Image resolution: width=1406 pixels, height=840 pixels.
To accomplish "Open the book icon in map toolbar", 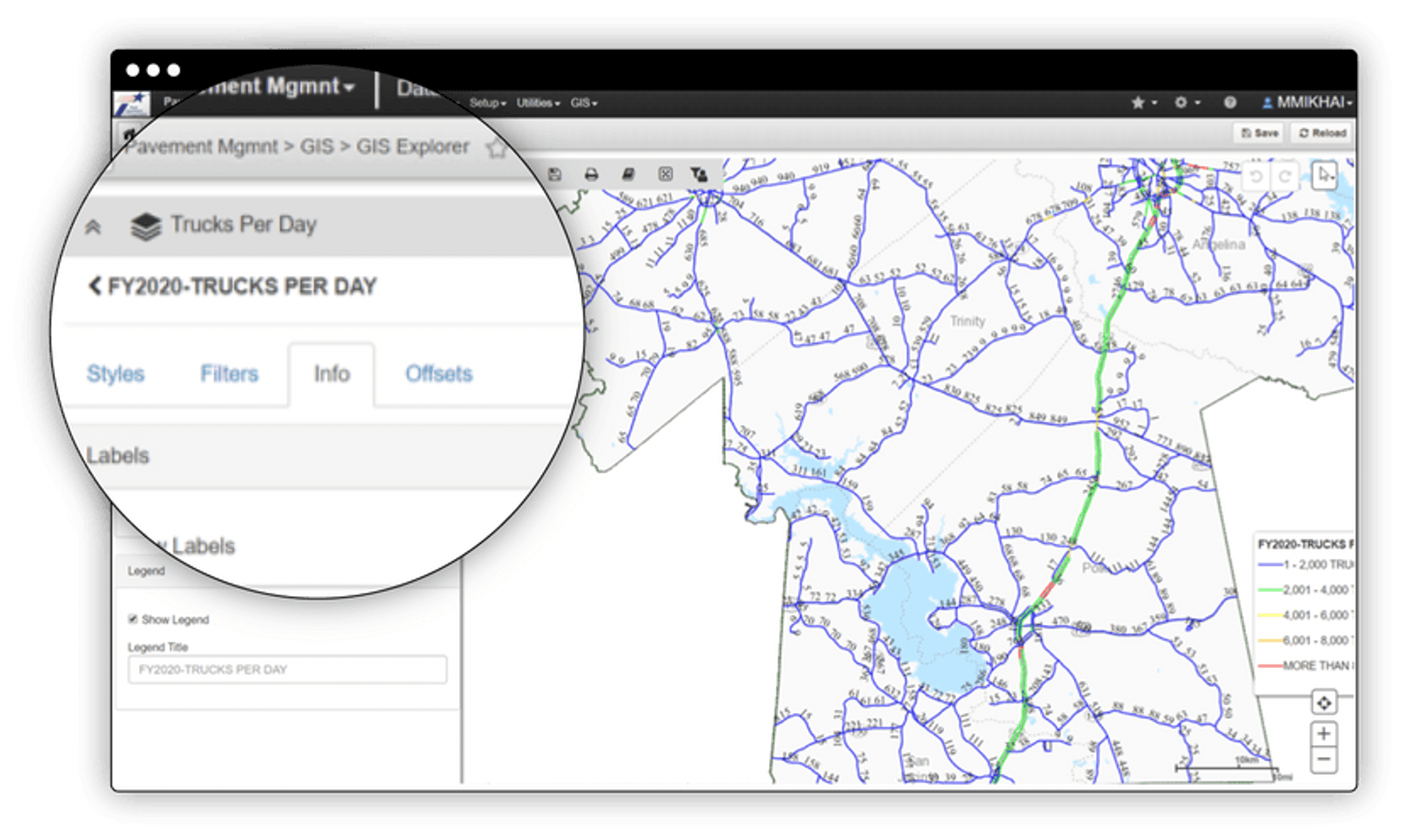I will click(628, 174).
